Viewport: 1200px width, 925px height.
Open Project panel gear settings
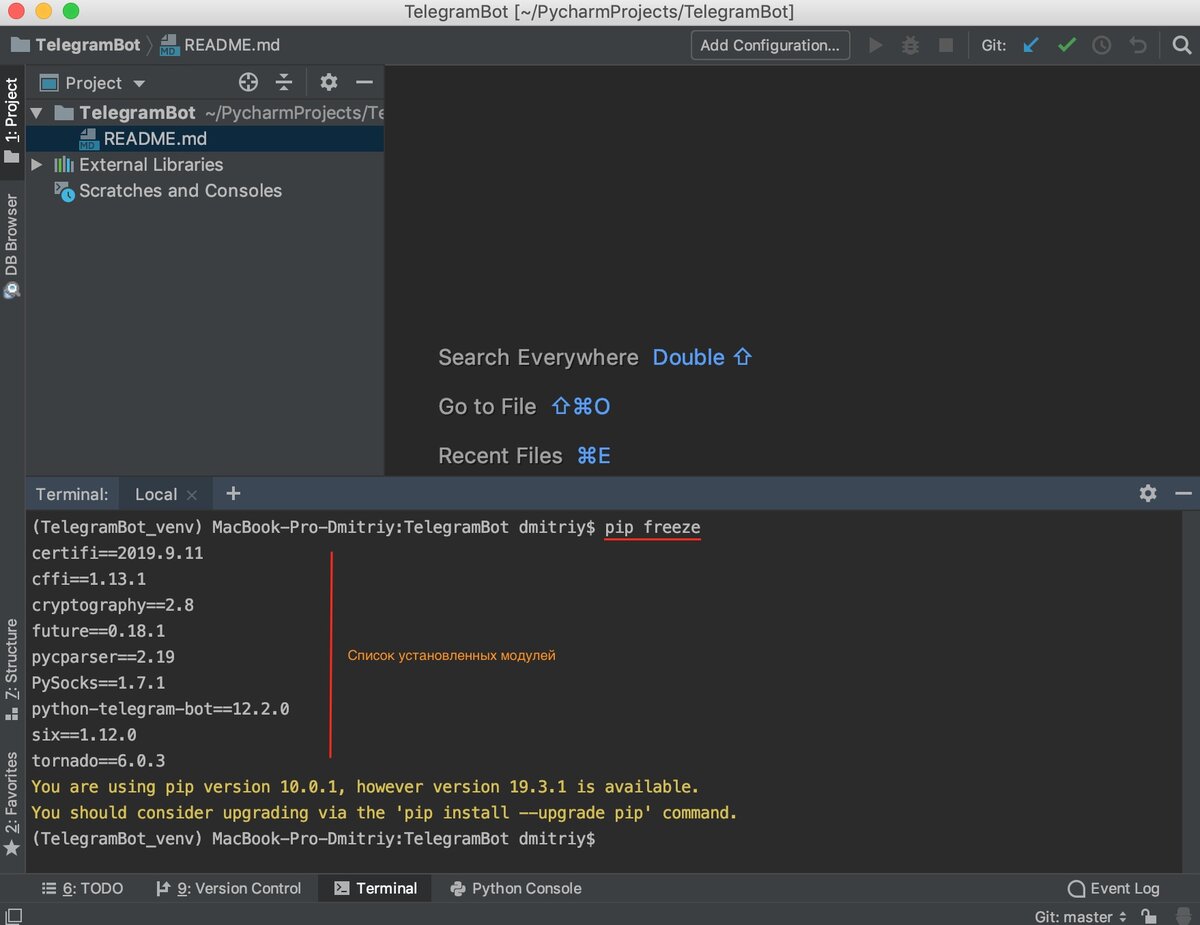(328, 83)
